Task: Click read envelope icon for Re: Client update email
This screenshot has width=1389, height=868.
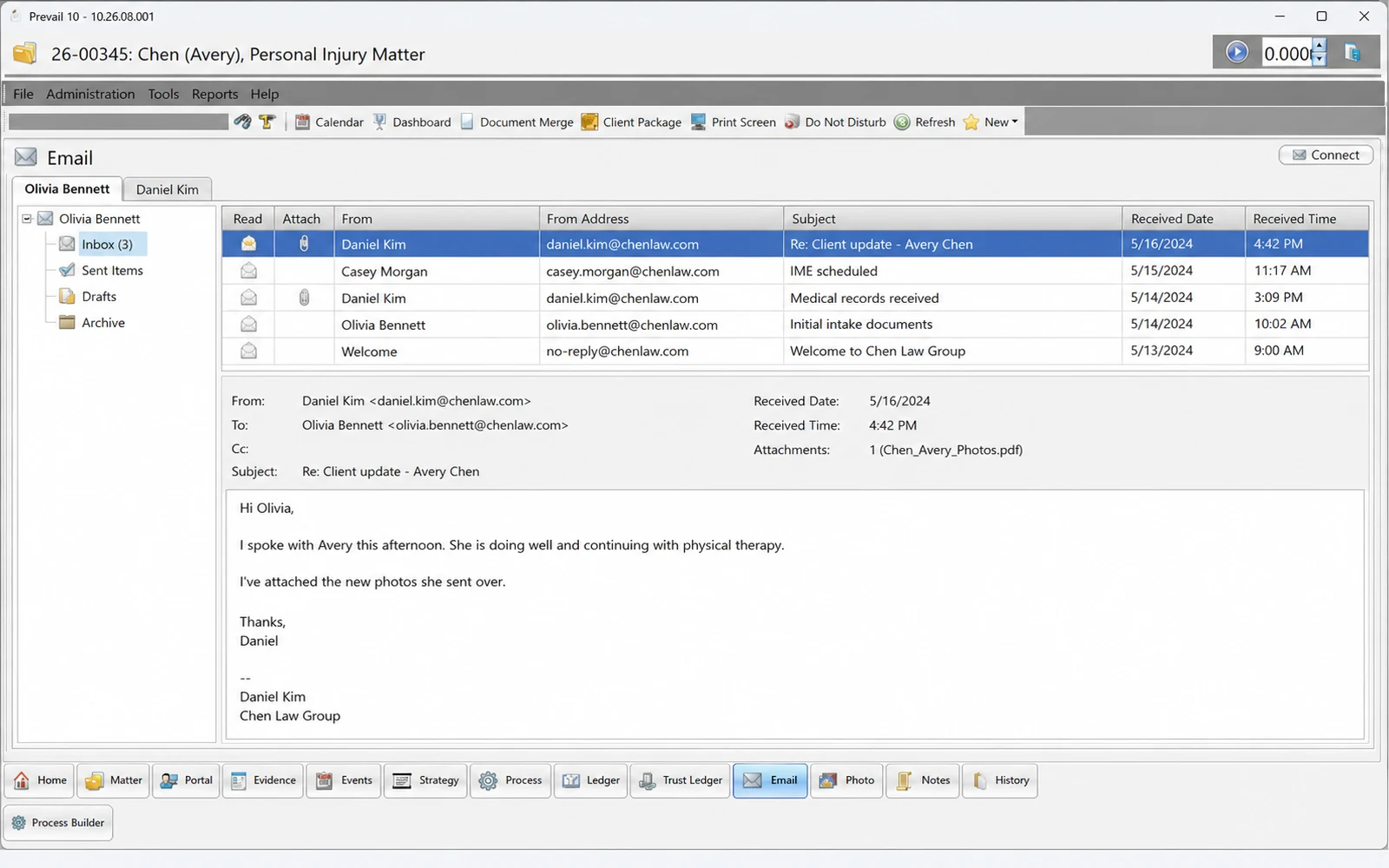Action: tap(248, 244)
